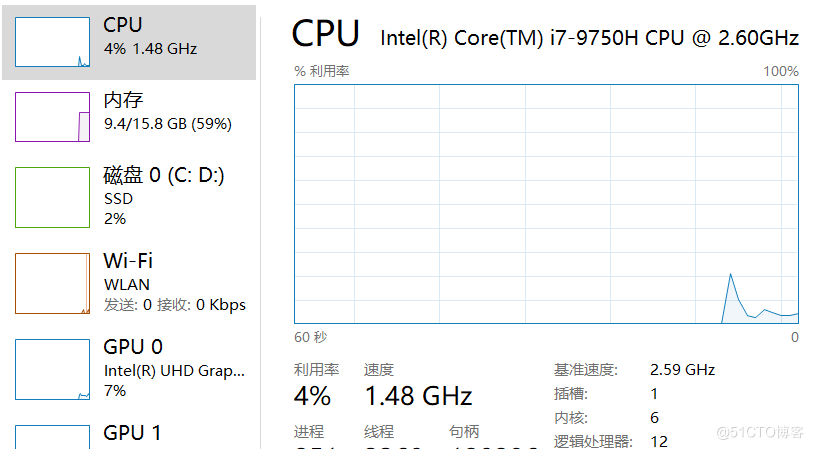Select the 磁盘 0 disk graph thumbnail
This screenshot has height=449, width=813.
52,197
